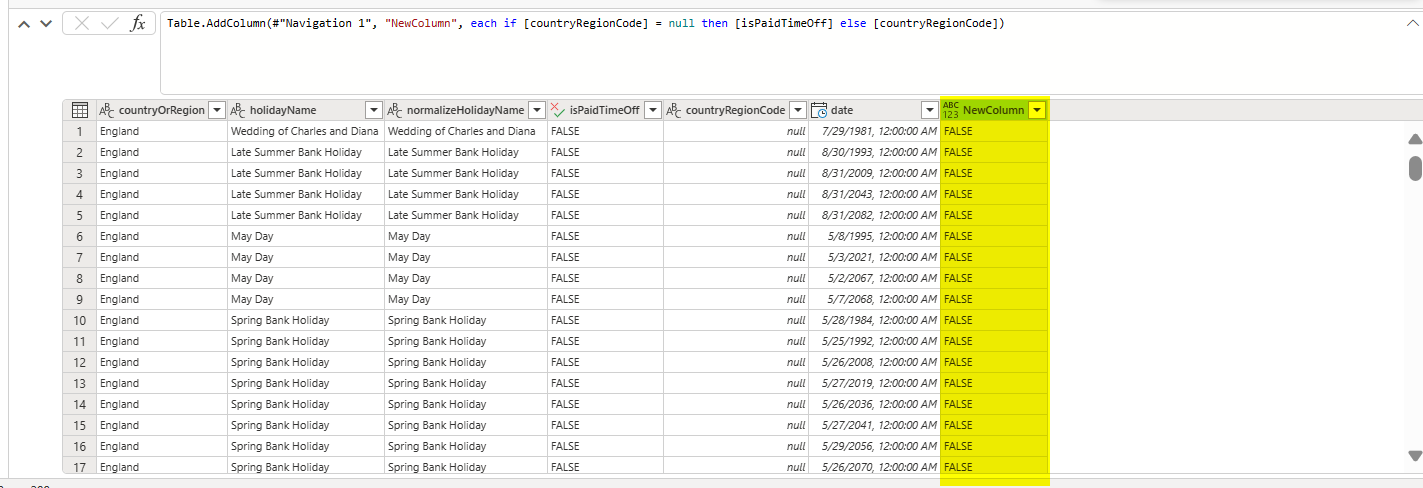Screen dimensions: 1423x488
Task: Click holidayName Spring Bank Holiday row 12
Action: tap(305, 362)
